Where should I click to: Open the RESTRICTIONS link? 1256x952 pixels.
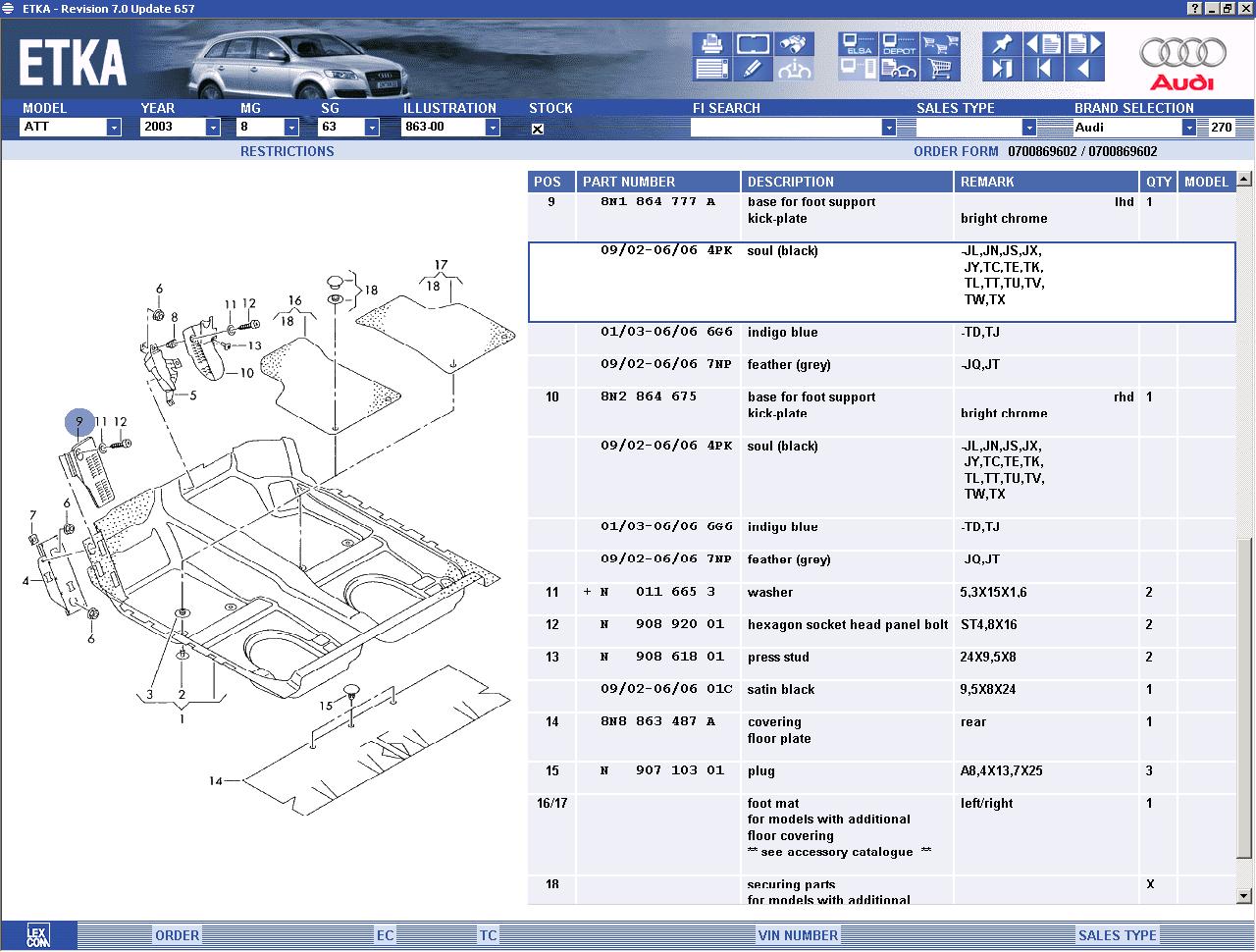click(288, 151)
